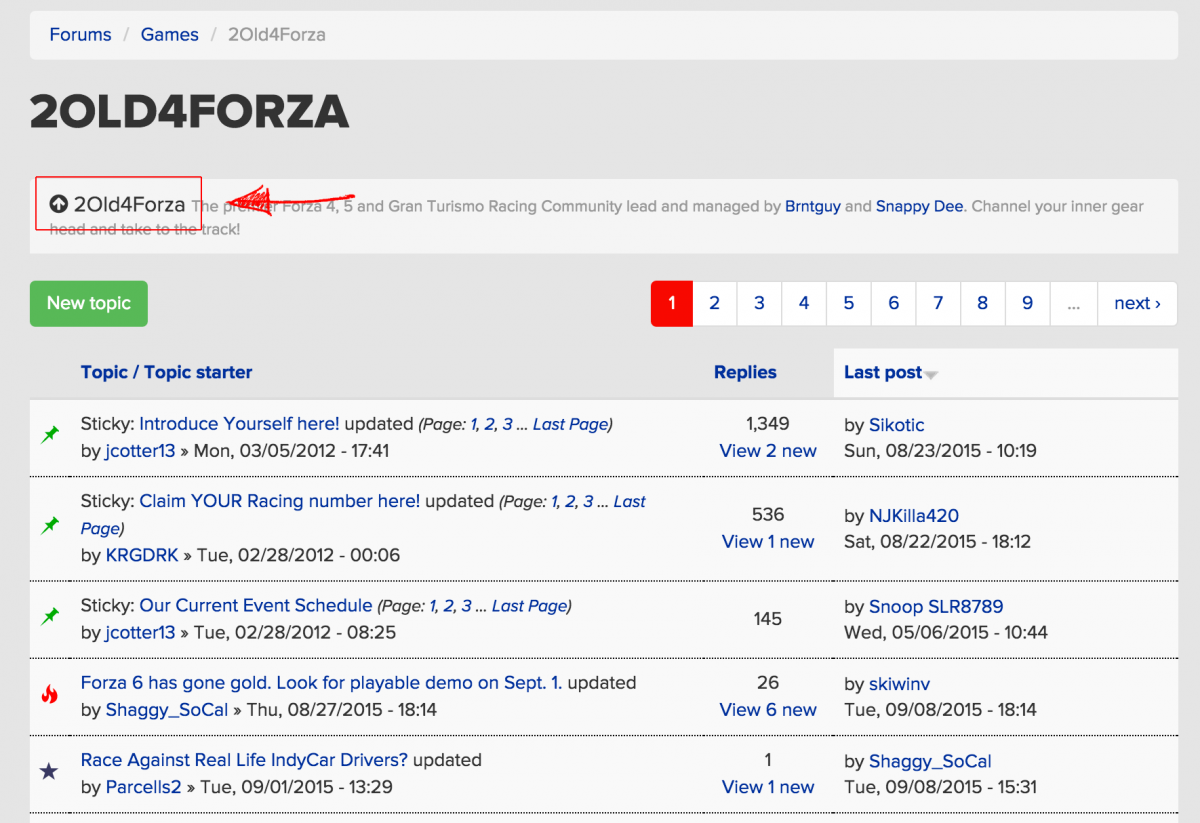Click the date Sun, 08/23/2015 - 10:19

click(x=940, y=451)
